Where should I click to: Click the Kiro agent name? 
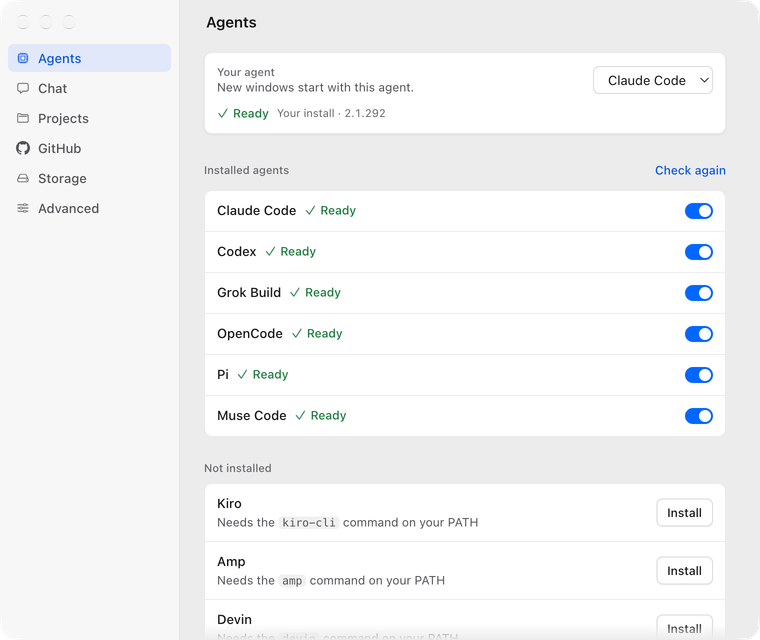[229, 503]
